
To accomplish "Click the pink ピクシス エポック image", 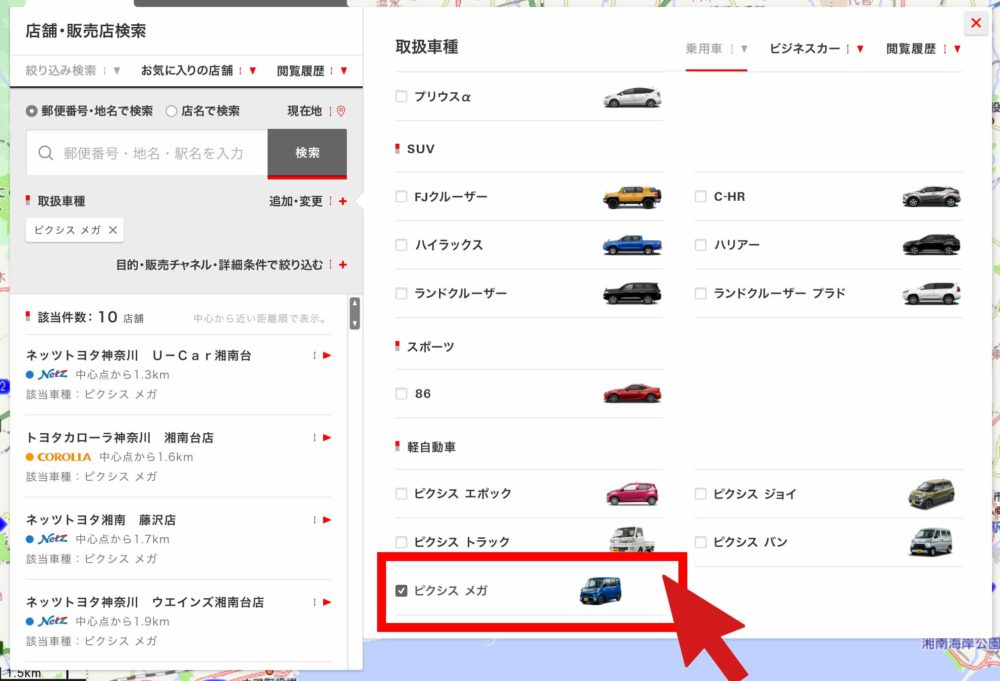I will pyautogui.click(x=632, y=494).
